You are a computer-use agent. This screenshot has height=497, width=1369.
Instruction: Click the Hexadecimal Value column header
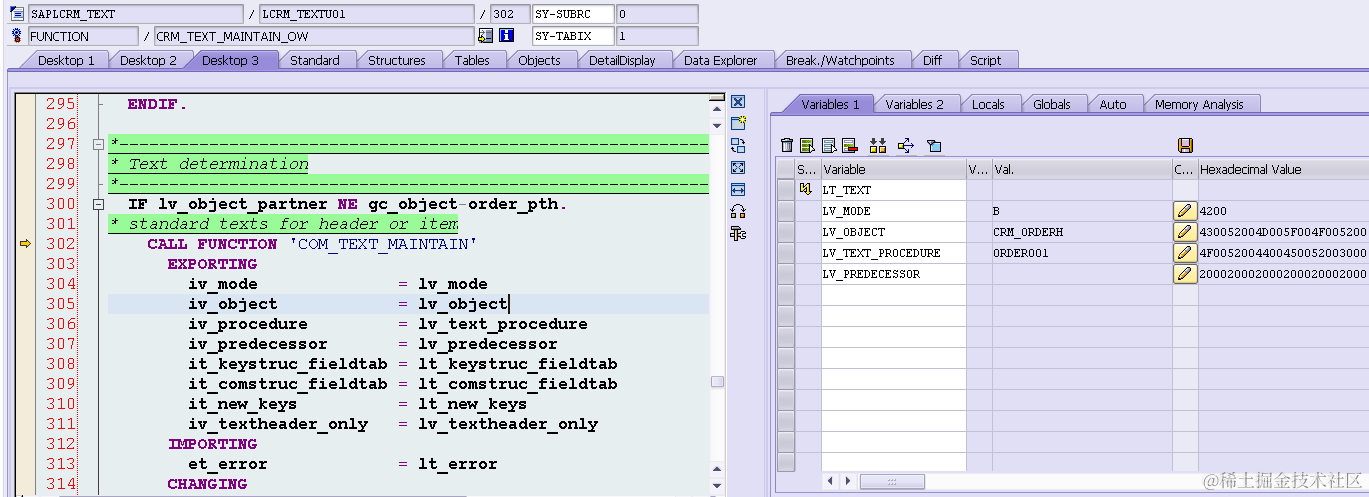pyautogui.click(x=1283, y=169)
